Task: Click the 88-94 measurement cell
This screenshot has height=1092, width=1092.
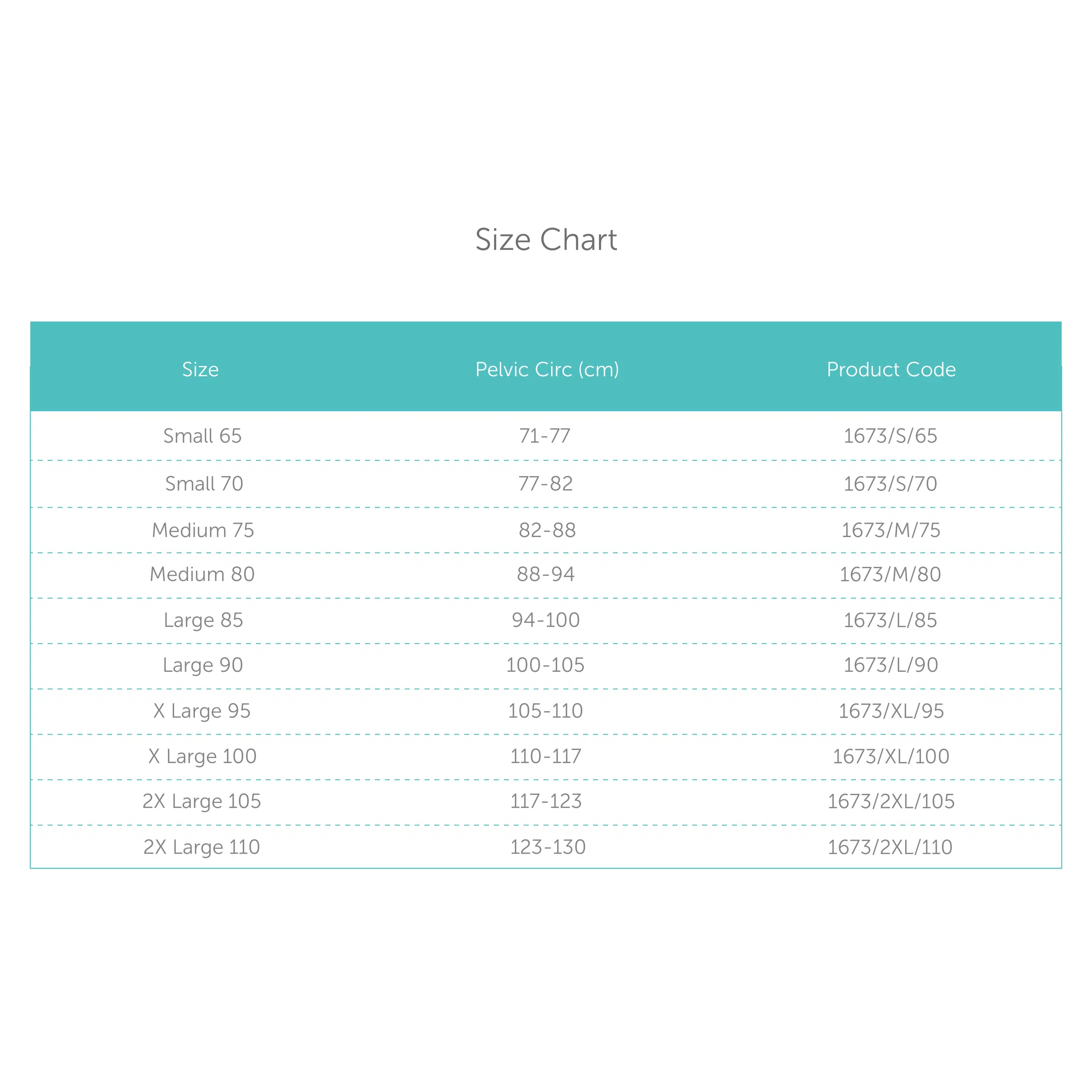Action: coord(546,574)
